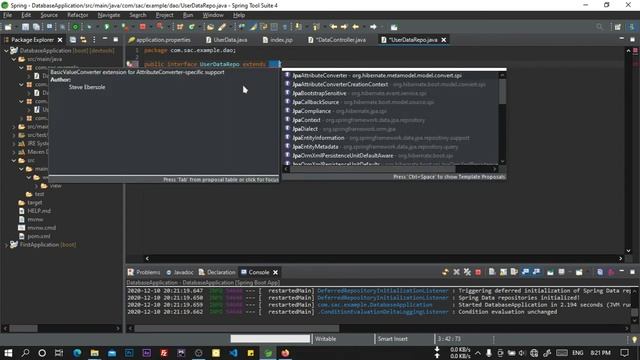The image size is (640, 360).
Task: Expand the JRE System Library node
Action: [x=13, y=143]
